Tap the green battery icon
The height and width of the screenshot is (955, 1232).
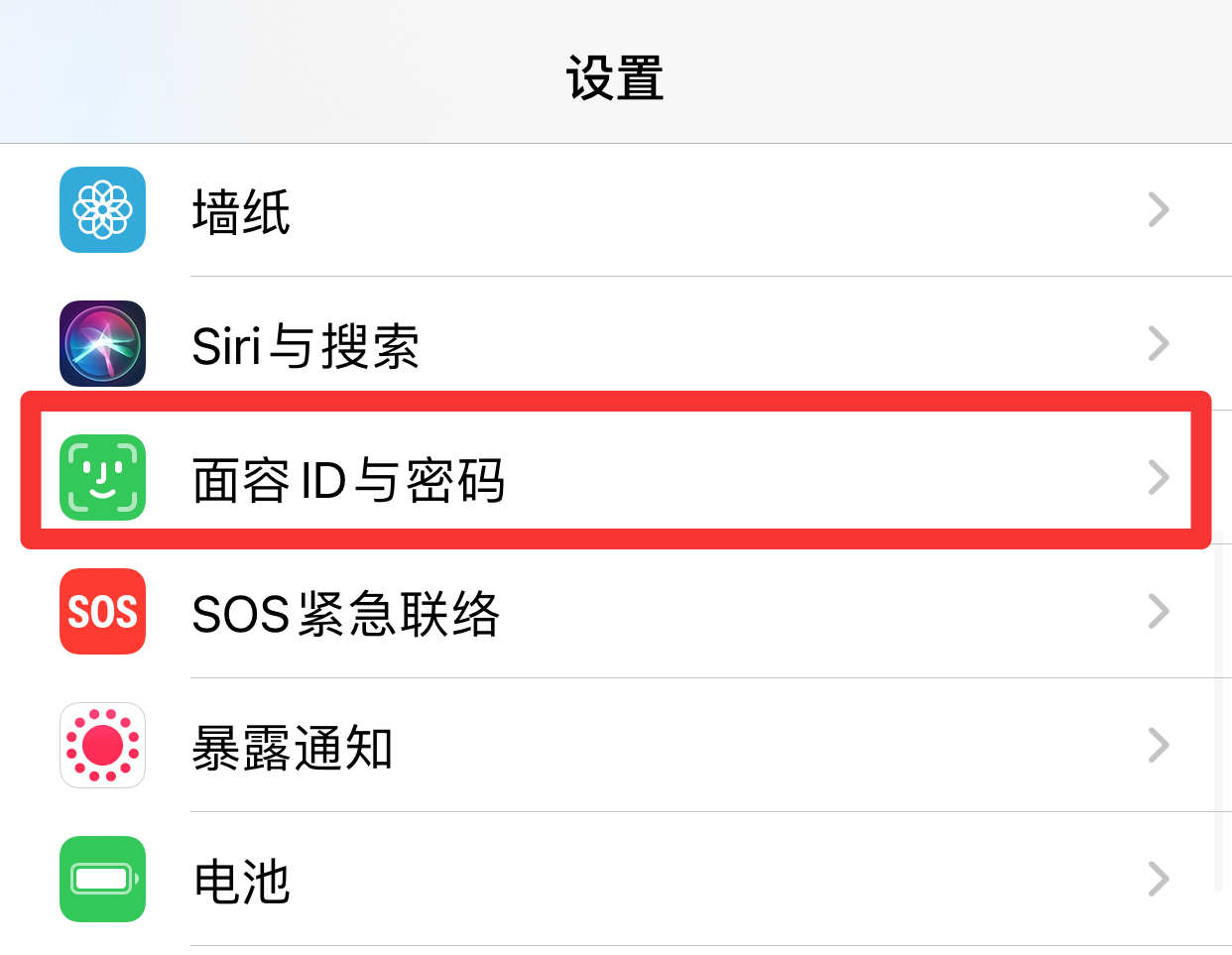[102, 879]
